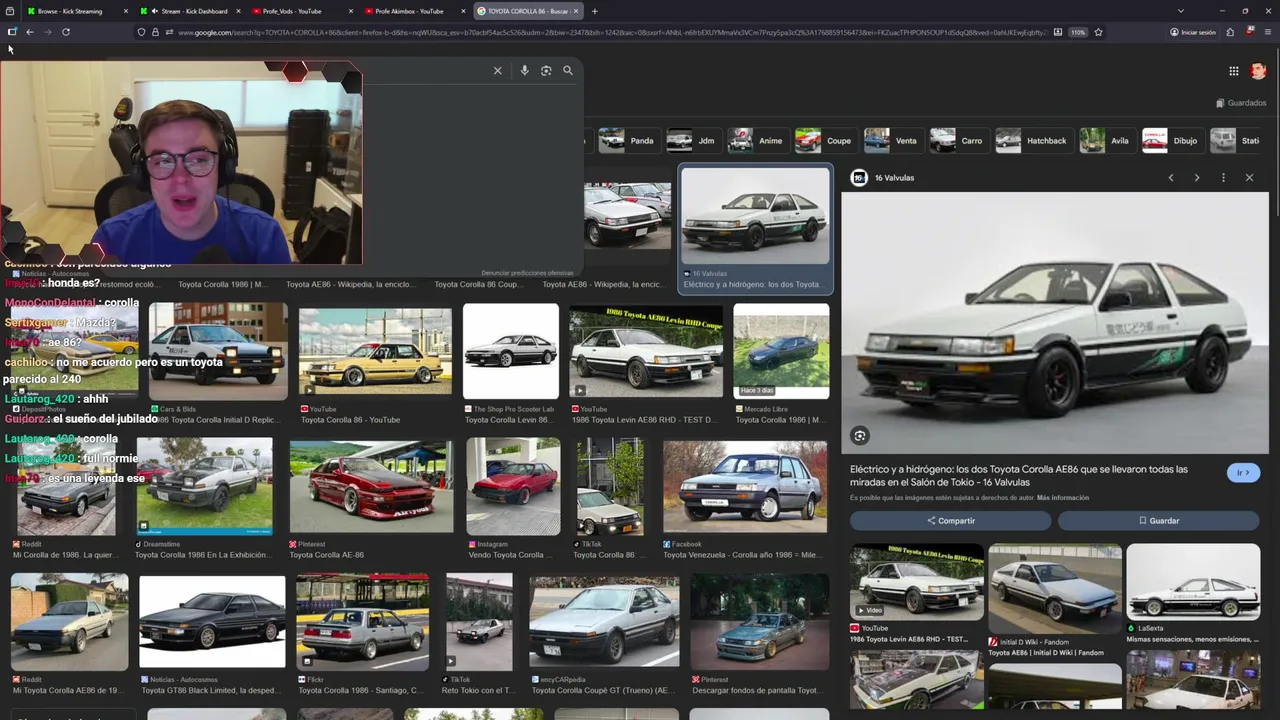The width and height of the screenshot is (1280, 720).
Task: Click the padlock site information icon
Action: [x=155, y=32]
